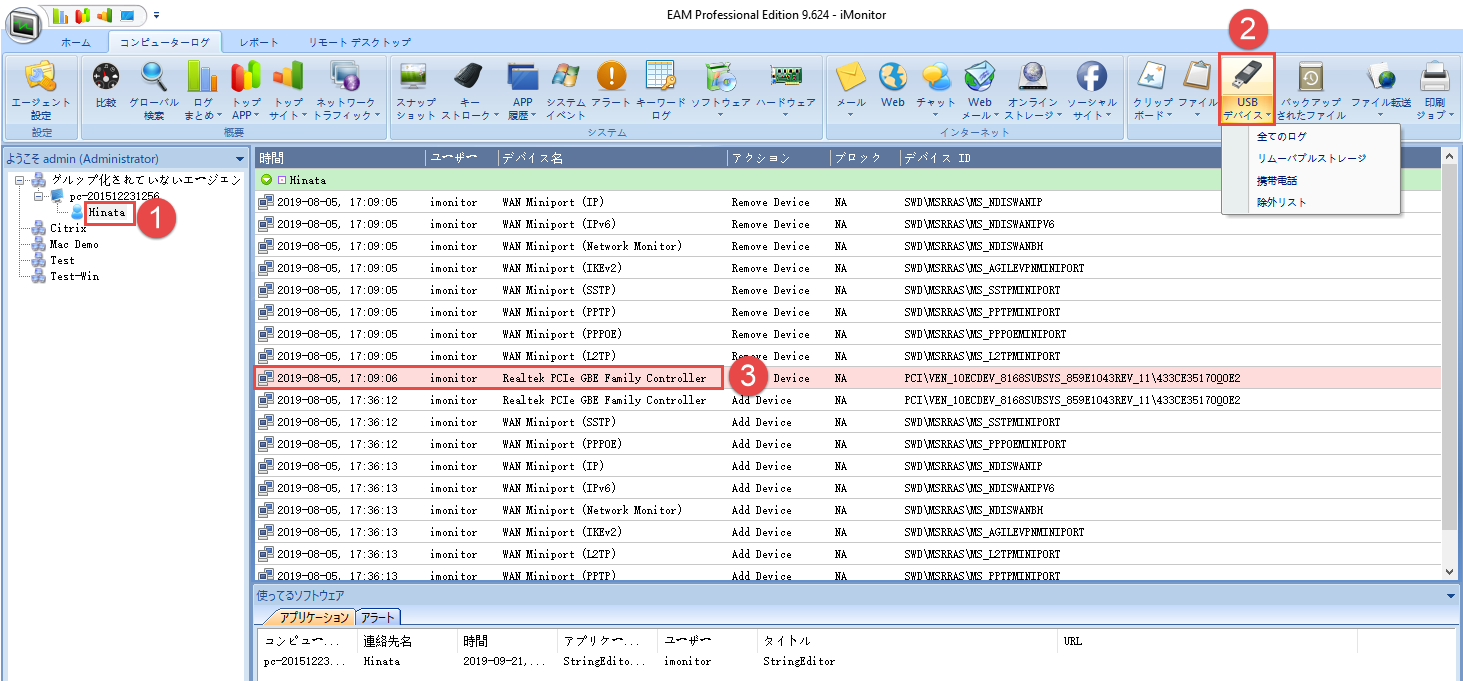Switch to the レポート ribbon tab

(x=259, y=42)
